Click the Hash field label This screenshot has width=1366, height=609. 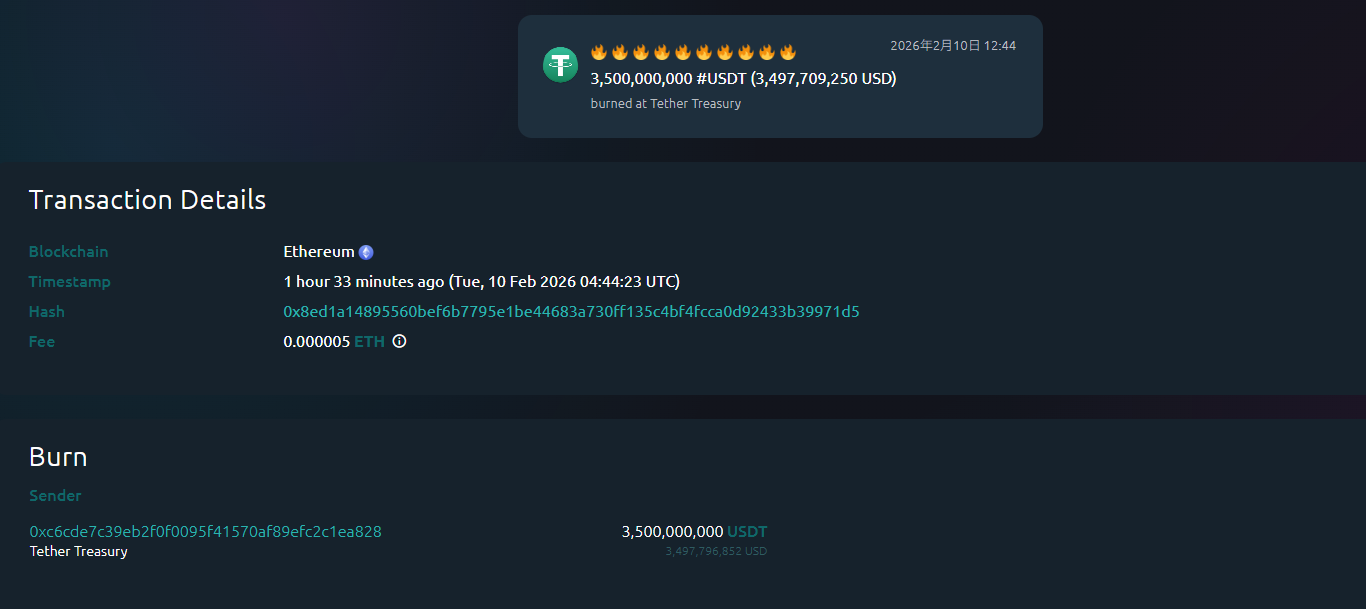46,312
